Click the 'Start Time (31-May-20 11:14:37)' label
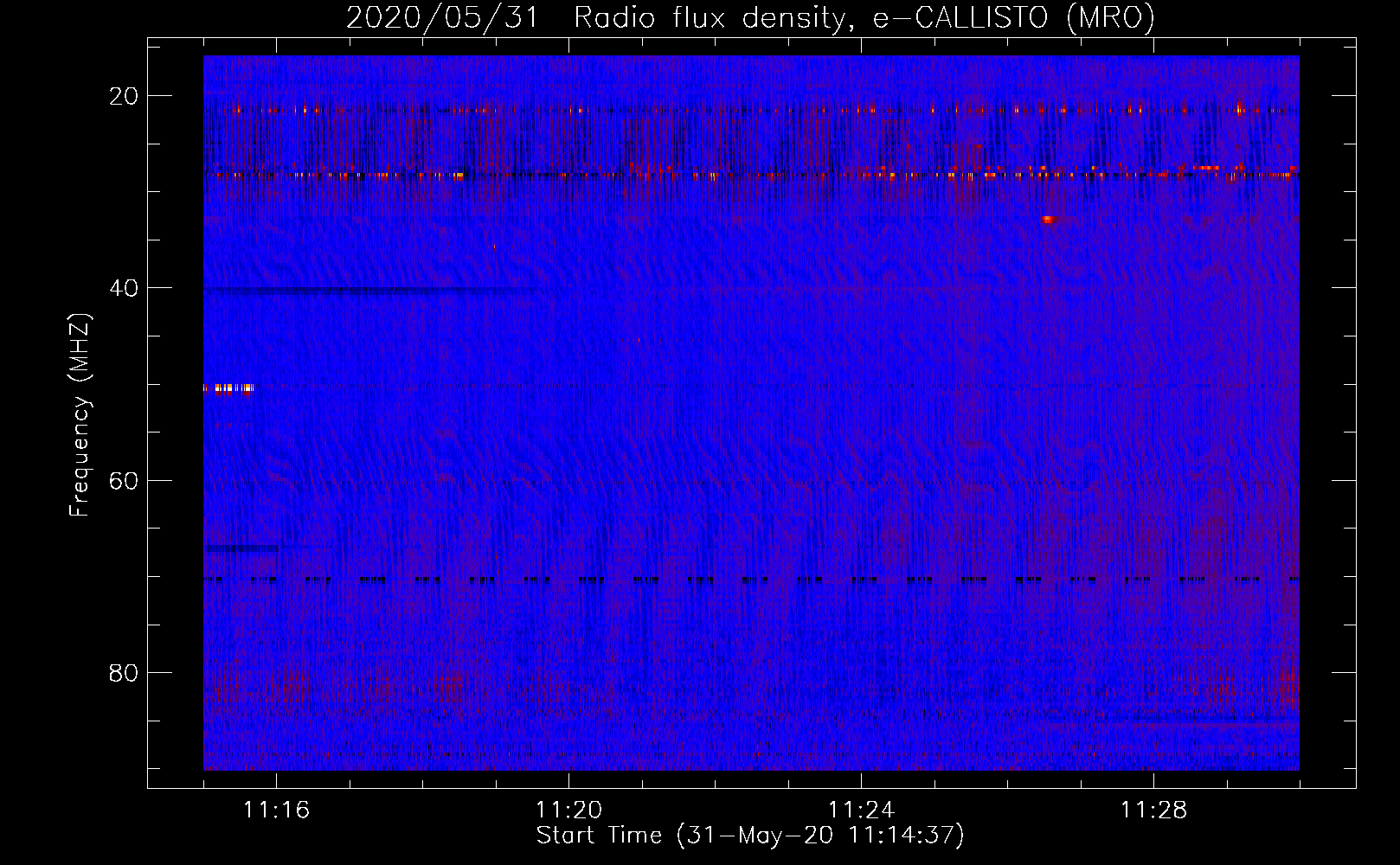This screenshot has width=1400, height=865. (x=750, y=836)
